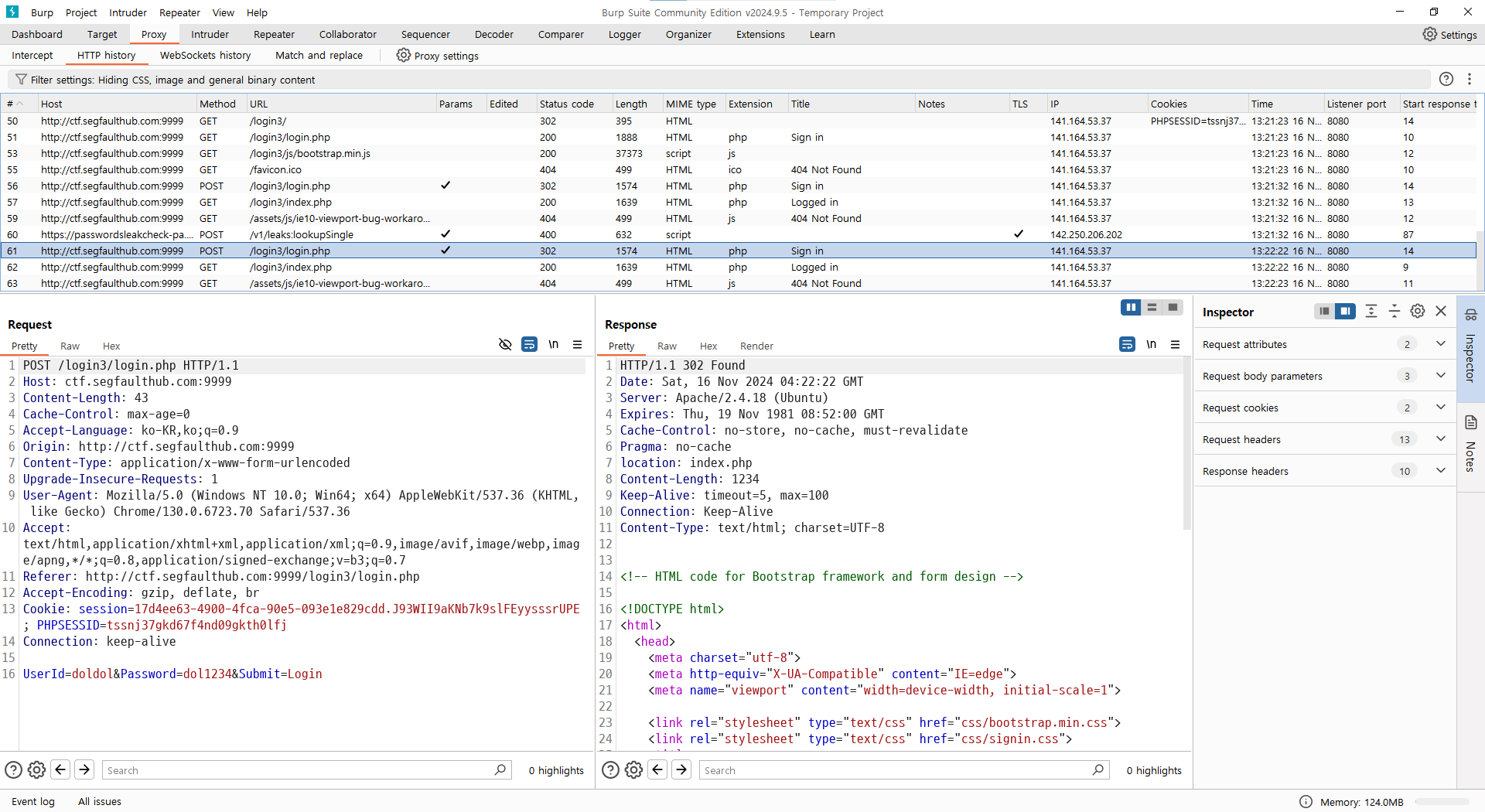Select top-bottom request/response layout
The image size is (1485, 812).
(1152, 308)
